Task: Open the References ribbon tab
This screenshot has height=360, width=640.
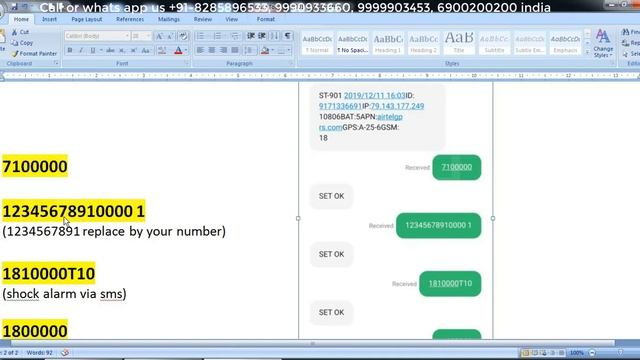Action: tap(130, 19)
